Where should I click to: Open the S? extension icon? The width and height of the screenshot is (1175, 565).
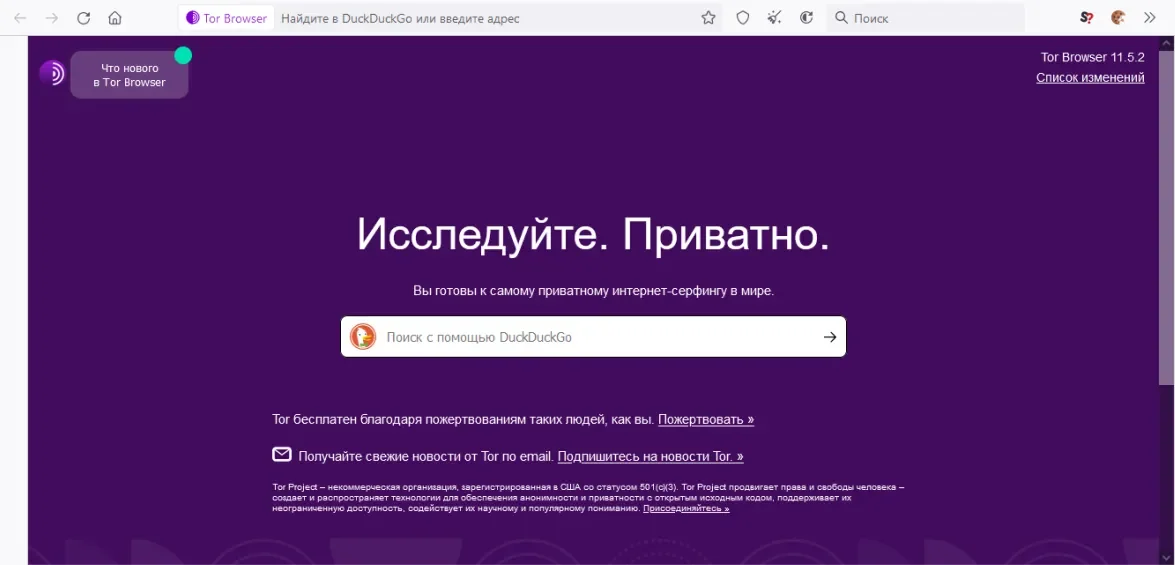1087,18
